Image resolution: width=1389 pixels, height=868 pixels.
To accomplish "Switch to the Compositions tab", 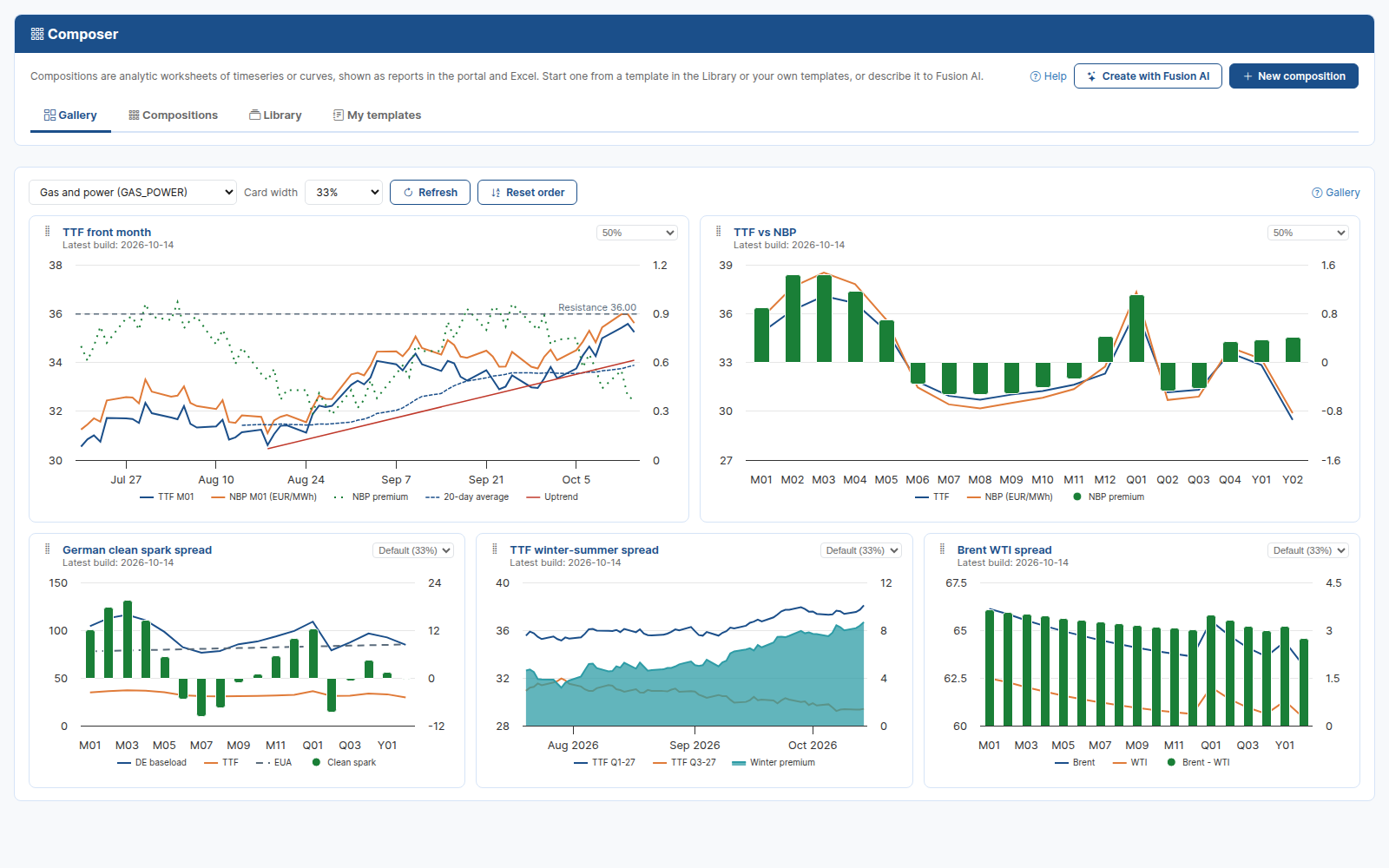I will click(174, 115).
